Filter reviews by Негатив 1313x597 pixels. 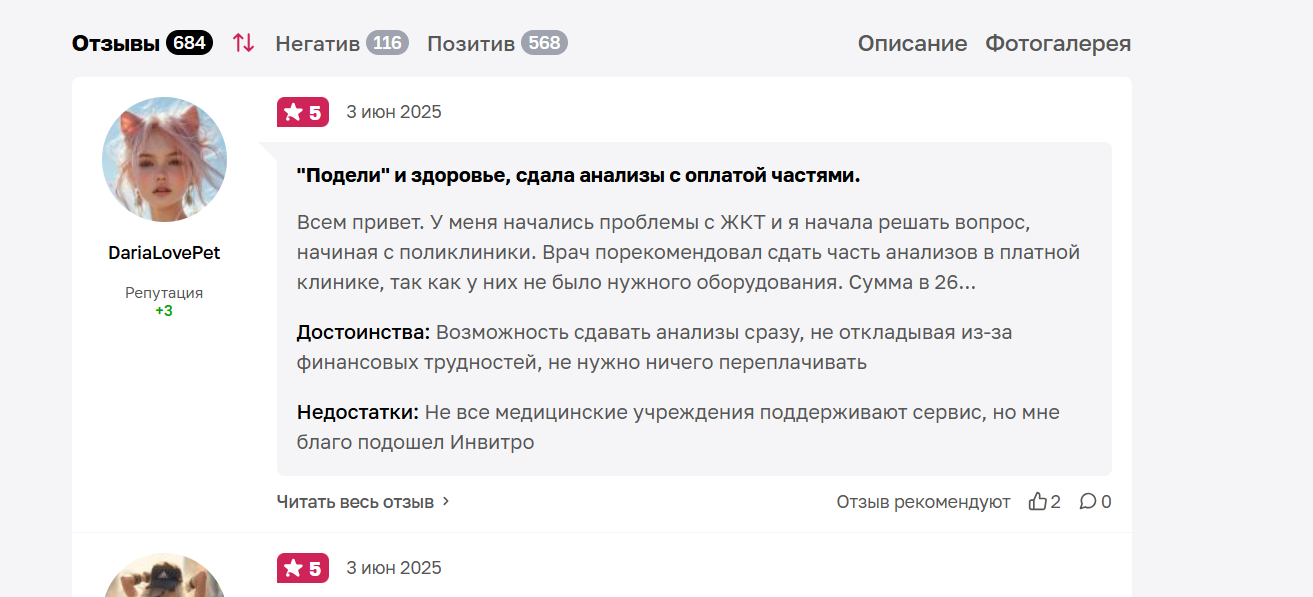[317, 43]
